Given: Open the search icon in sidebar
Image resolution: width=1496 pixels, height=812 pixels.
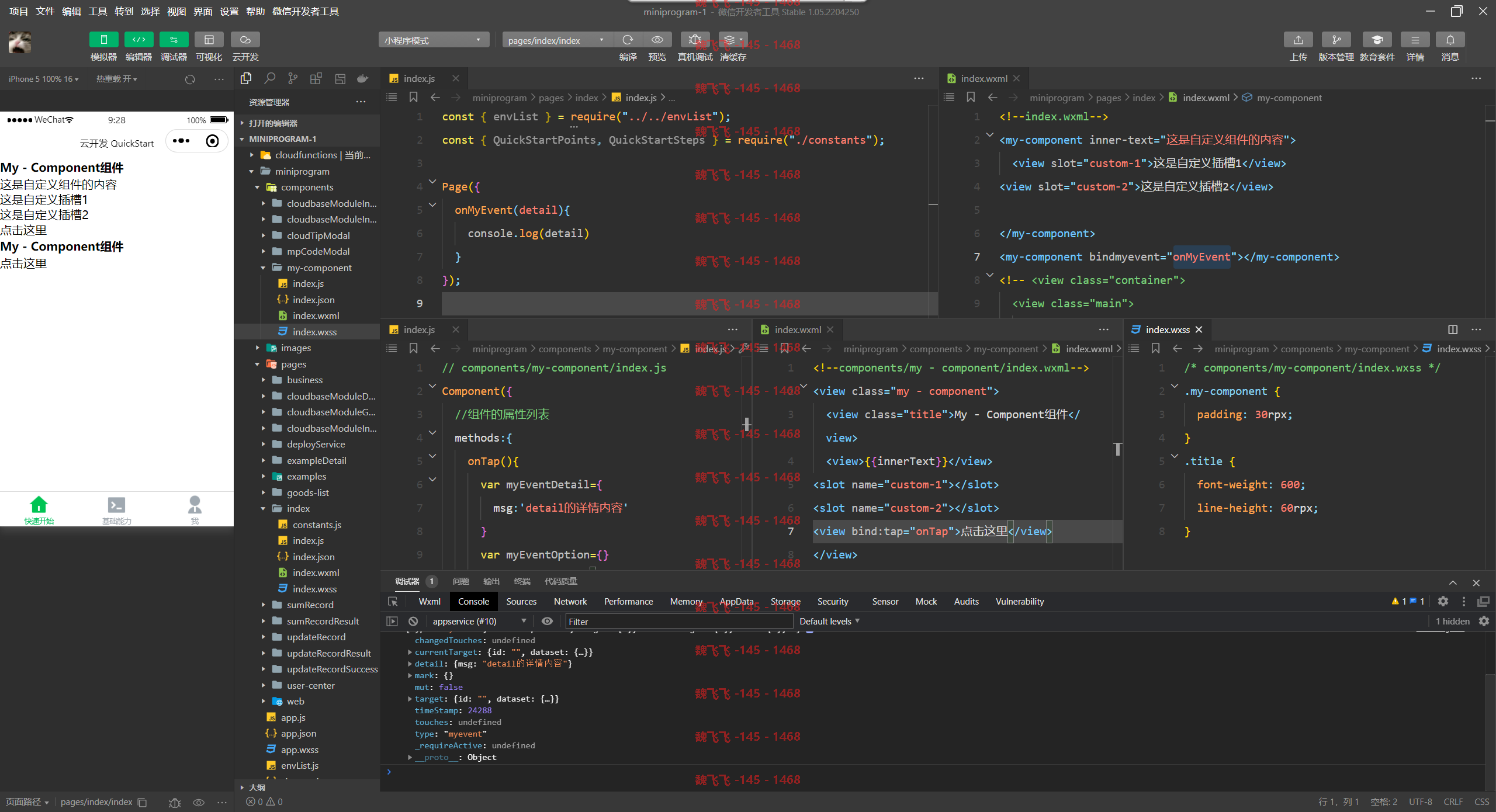Looking at the screenshot, I should click(x=269, y=78).
